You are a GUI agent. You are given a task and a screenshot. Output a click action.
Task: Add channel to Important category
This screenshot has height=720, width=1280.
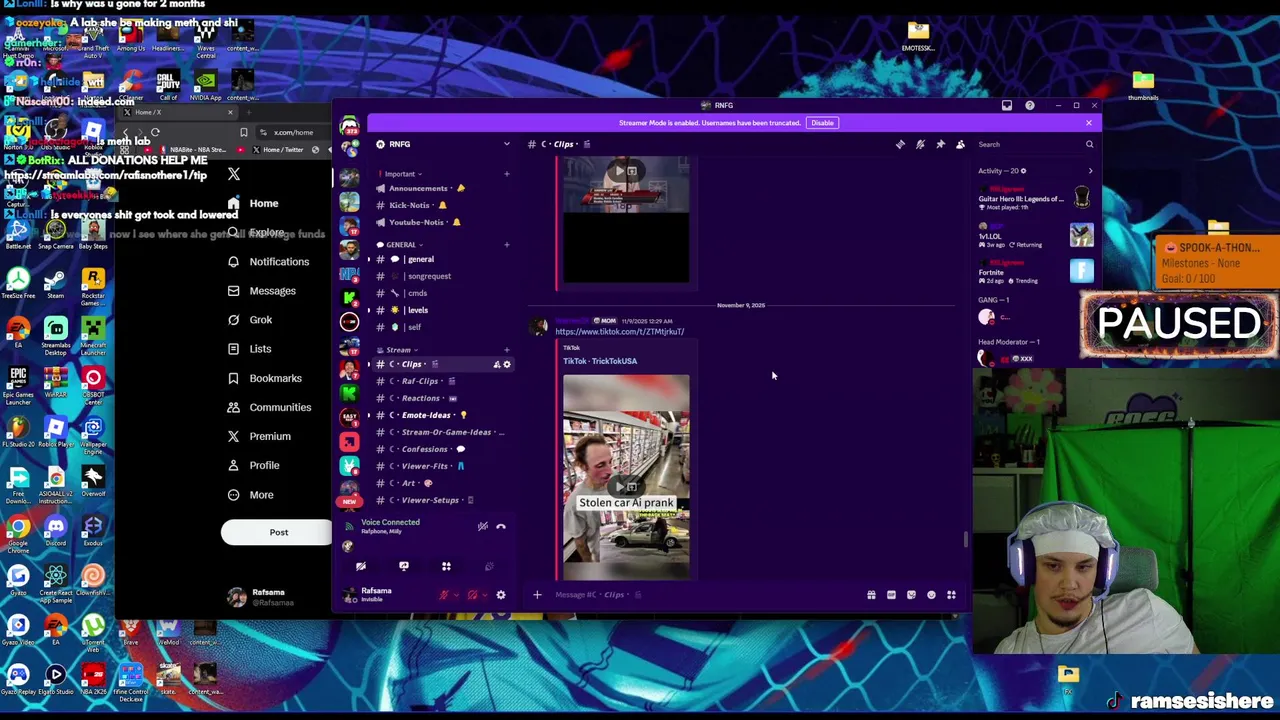(506, 174)
